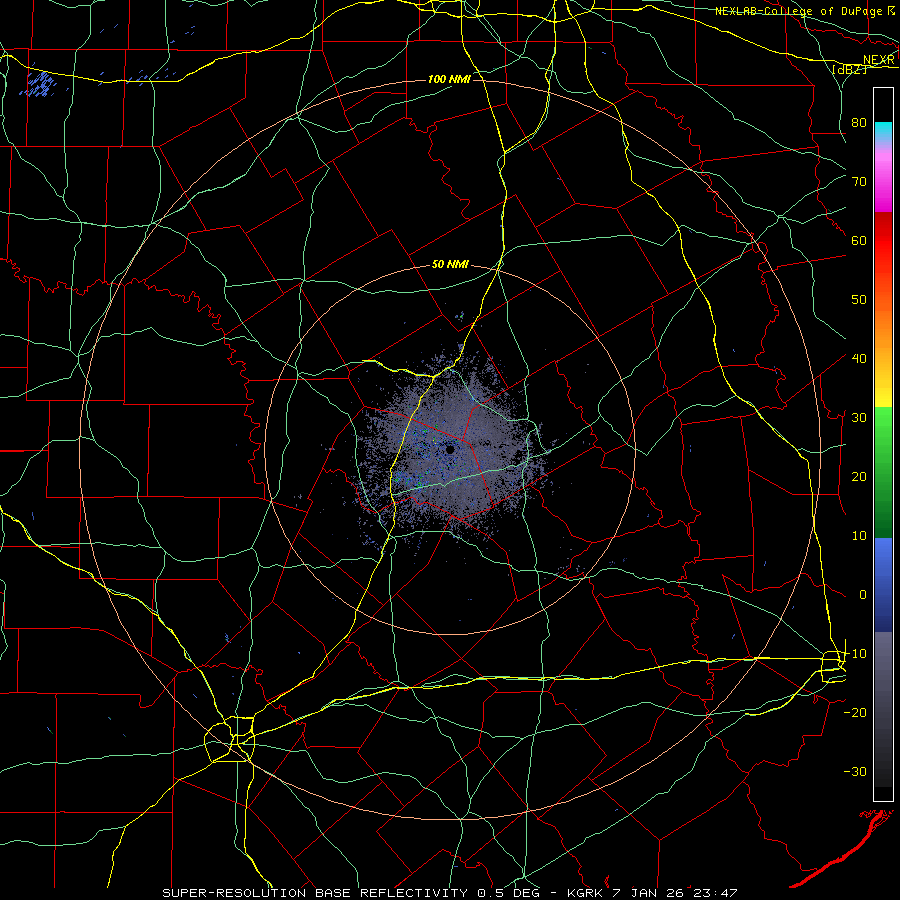Click the 10 value on the dBZ scale
The width and height of the screenshot is (900, 900).
coord(859,536)
